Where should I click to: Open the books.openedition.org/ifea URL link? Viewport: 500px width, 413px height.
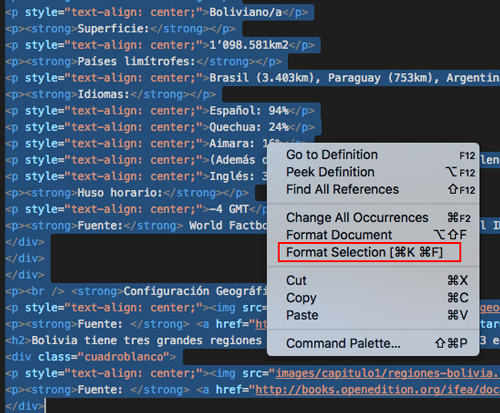377,390
